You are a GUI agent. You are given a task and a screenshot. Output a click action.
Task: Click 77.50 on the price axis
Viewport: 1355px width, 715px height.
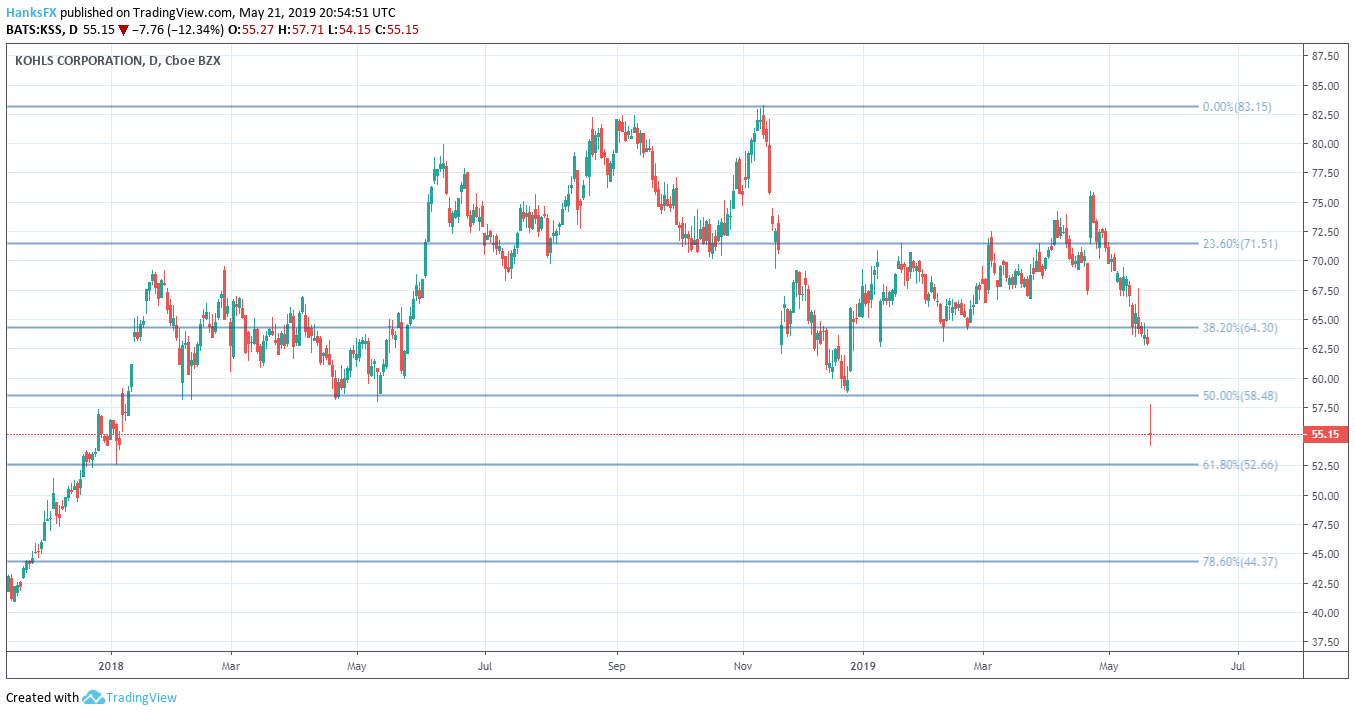click(1327, 173)
